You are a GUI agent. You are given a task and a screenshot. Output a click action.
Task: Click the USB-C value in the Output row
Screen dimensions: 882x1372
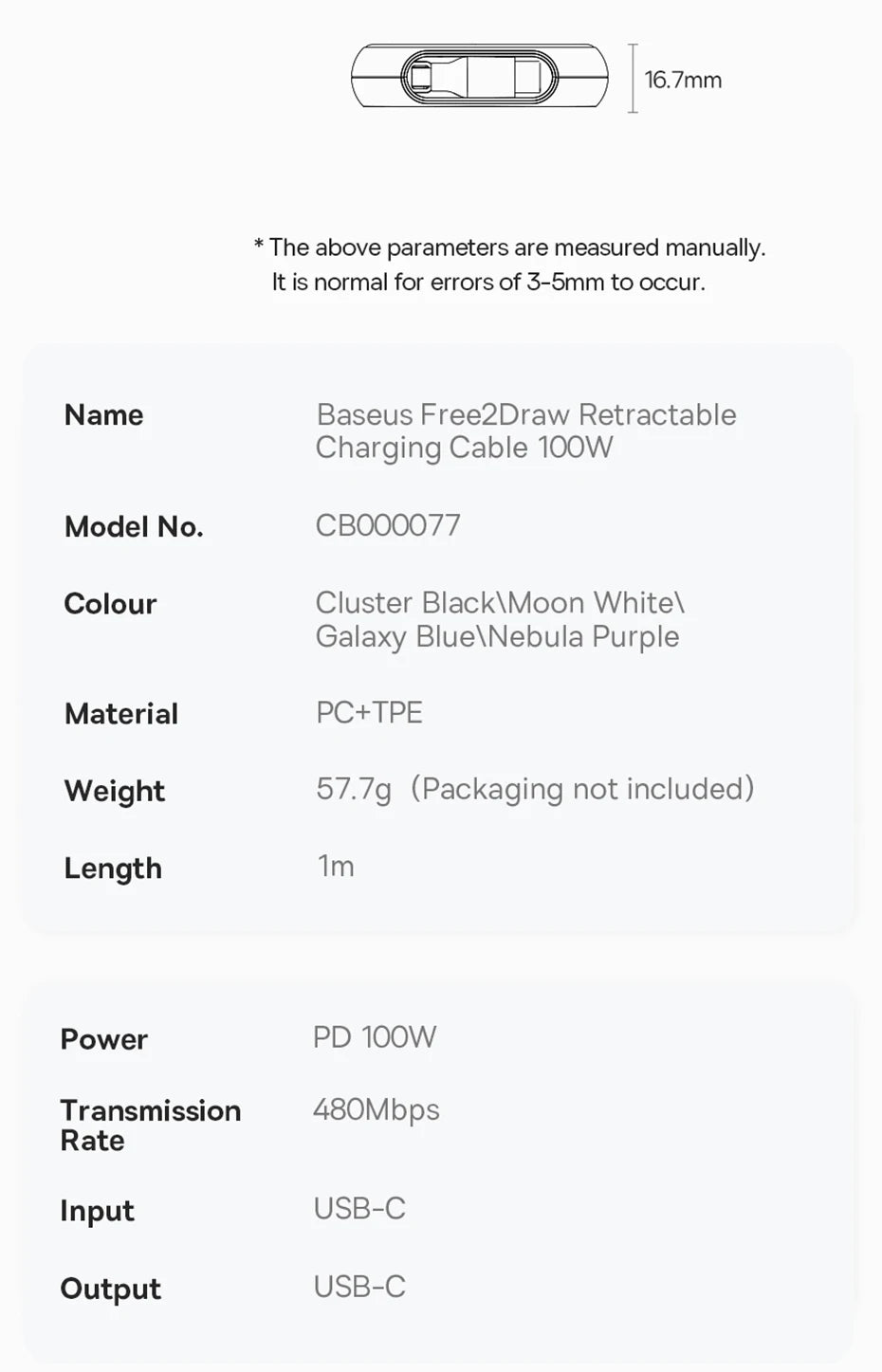click(x=359, y=1287)
